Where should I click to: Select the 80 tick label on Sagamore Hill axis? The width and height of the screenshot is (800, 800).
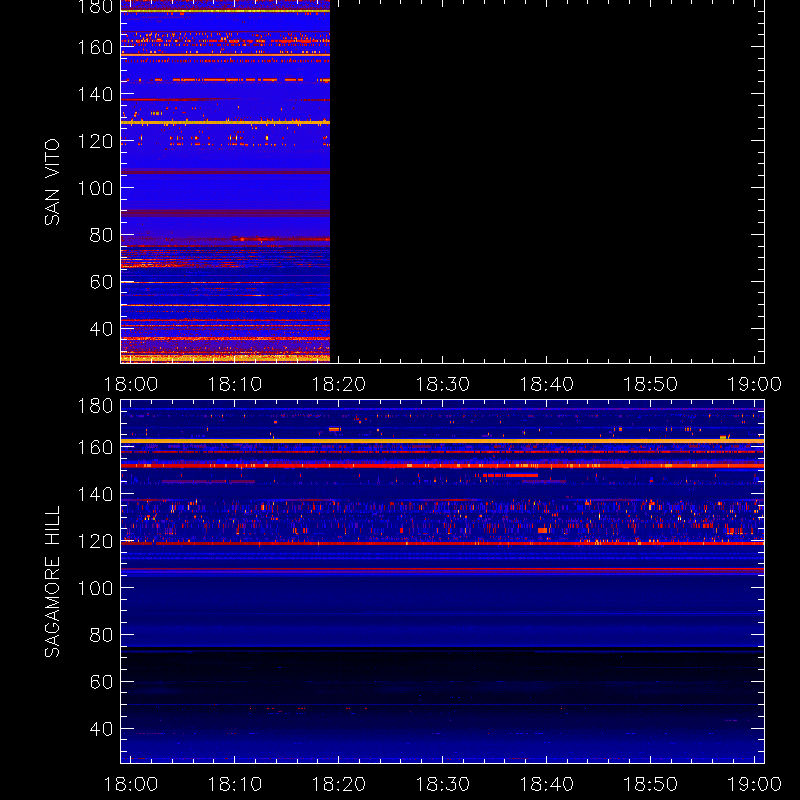pyautogui.click(x=102, y=635)
